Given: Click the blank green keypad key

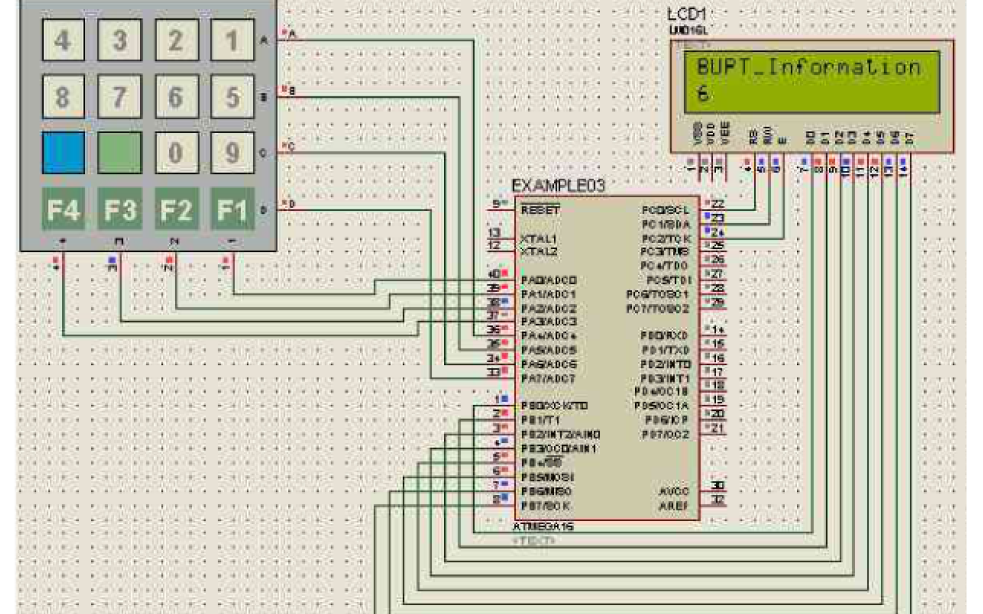Looking at the screenshot, I should tap(119, 153).
